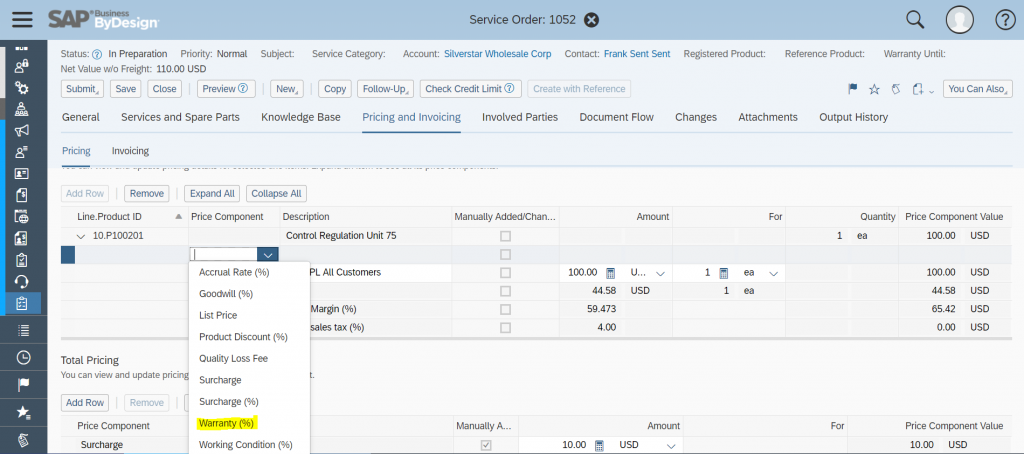Screen dimensions: 1024x454
Task: Choose List Price in the dropdown
Action: click(x=218, y=316)
